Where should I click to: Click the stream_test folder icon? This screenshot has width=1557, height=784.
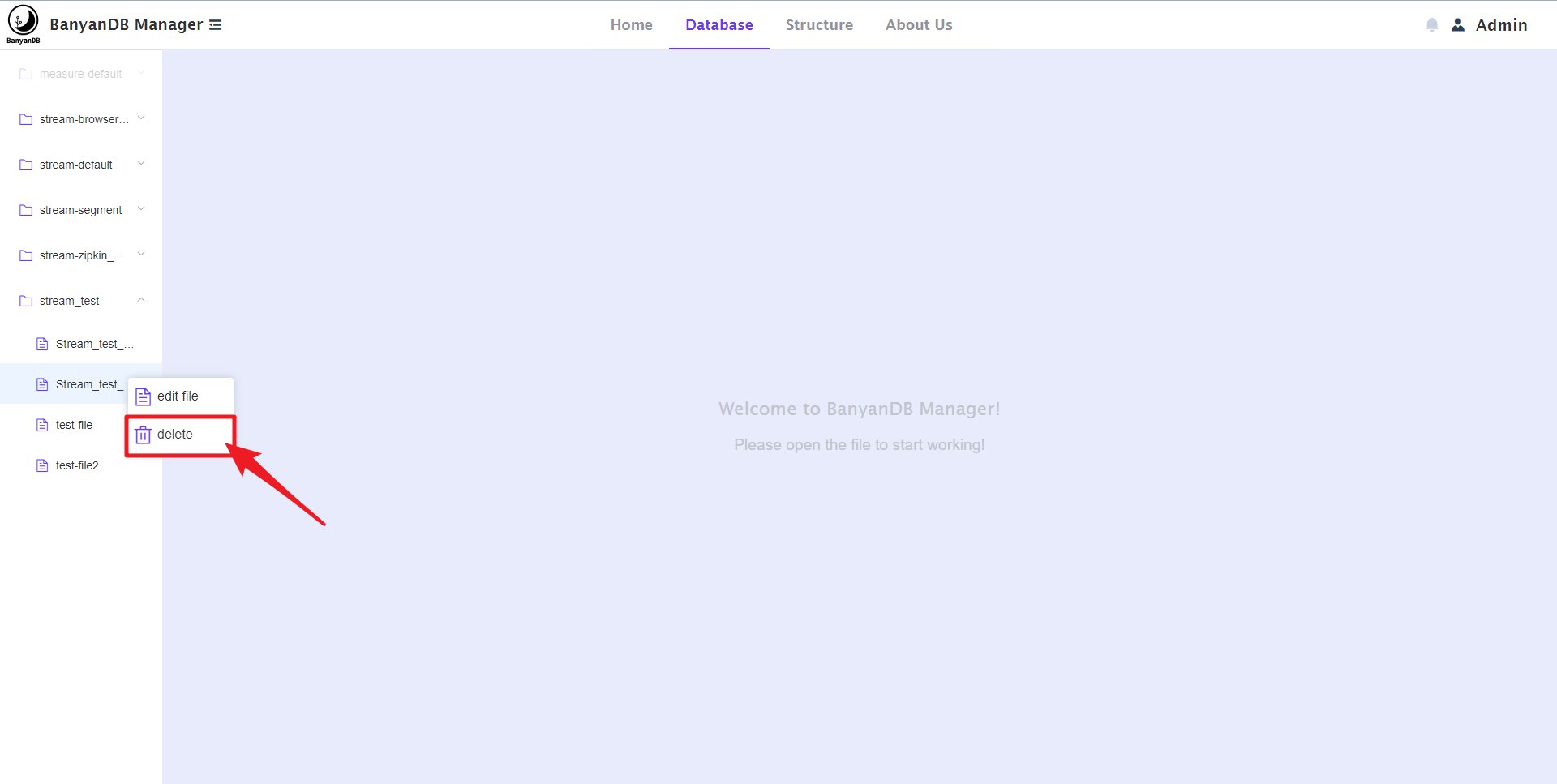point(26,301)
